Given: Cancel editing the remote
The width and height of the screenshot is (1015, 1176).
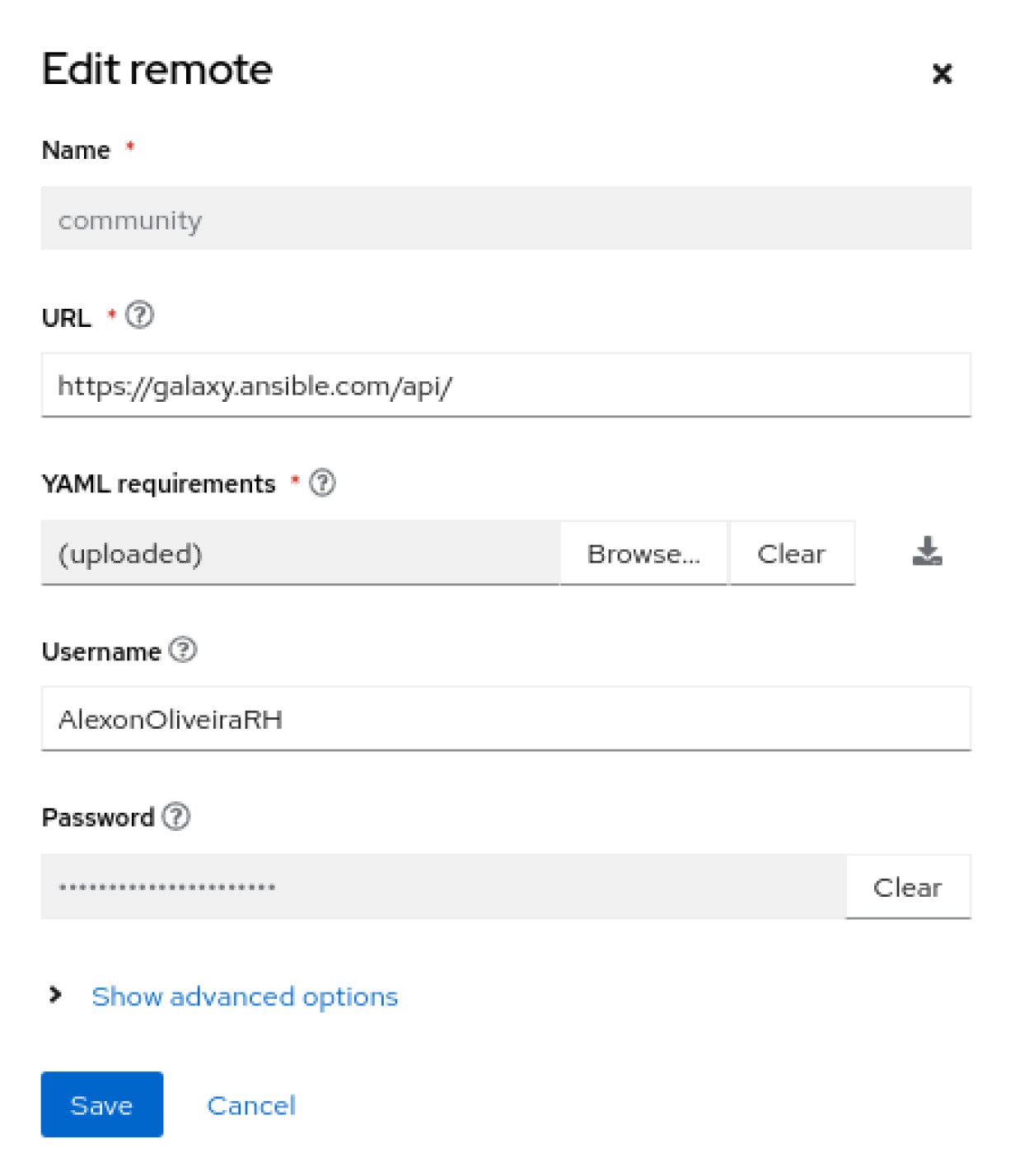Looking at the screenshot, I should (251, 1105).
